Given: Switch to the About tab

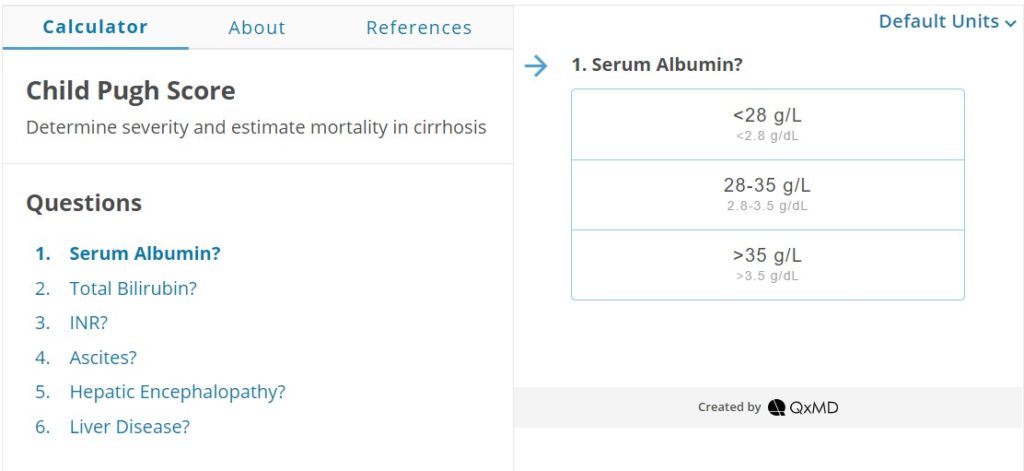Looking at the screenshot, I should (x=257, y=27).
